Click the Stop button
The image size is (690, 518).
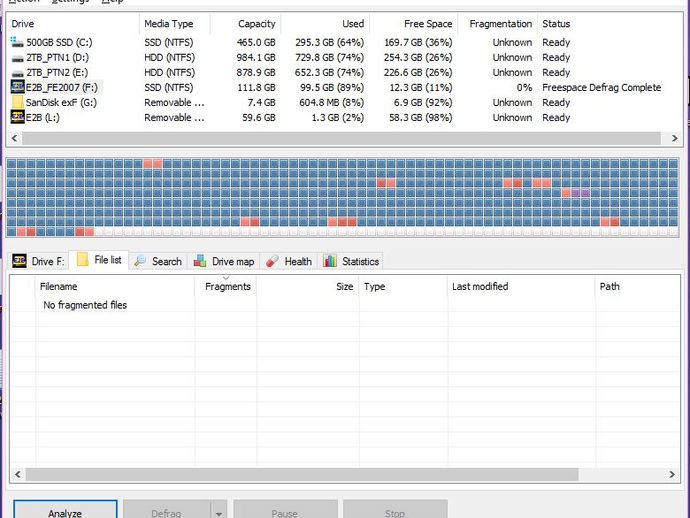(x=395, y=510)
